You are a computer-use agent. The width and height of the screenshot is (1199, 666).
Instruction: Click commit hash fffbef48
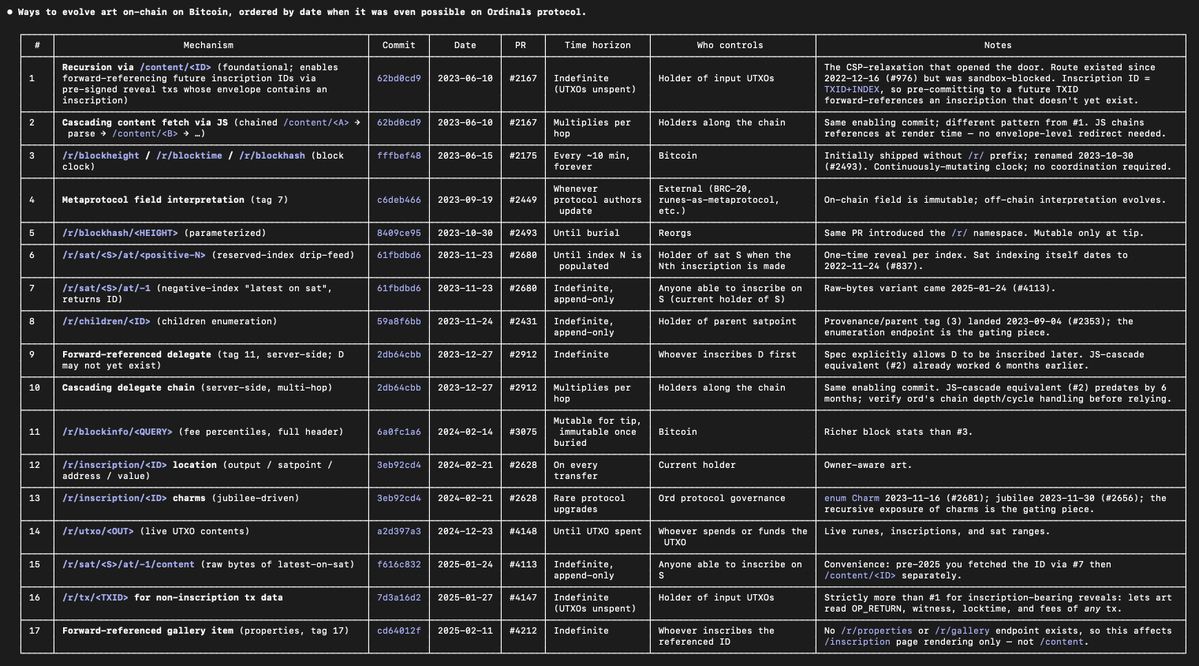tap(398, 155)
